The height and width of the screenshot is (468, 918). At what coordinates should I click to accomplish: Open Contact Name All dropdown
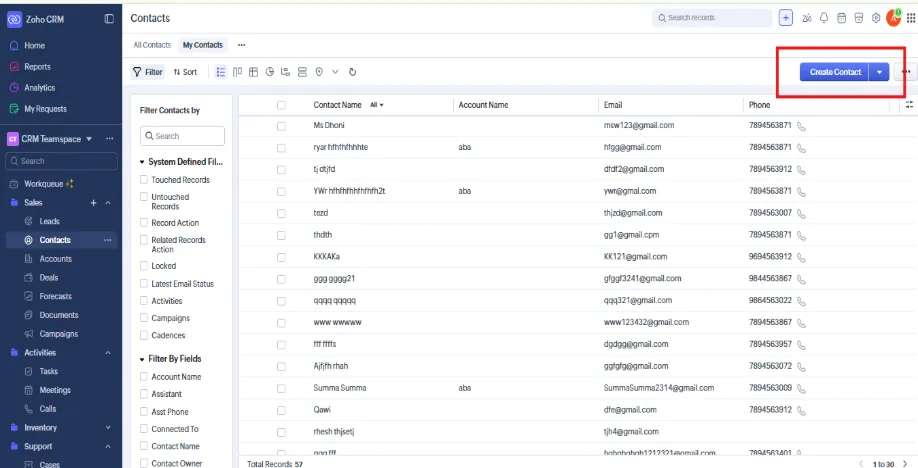[x=376, y=105]
